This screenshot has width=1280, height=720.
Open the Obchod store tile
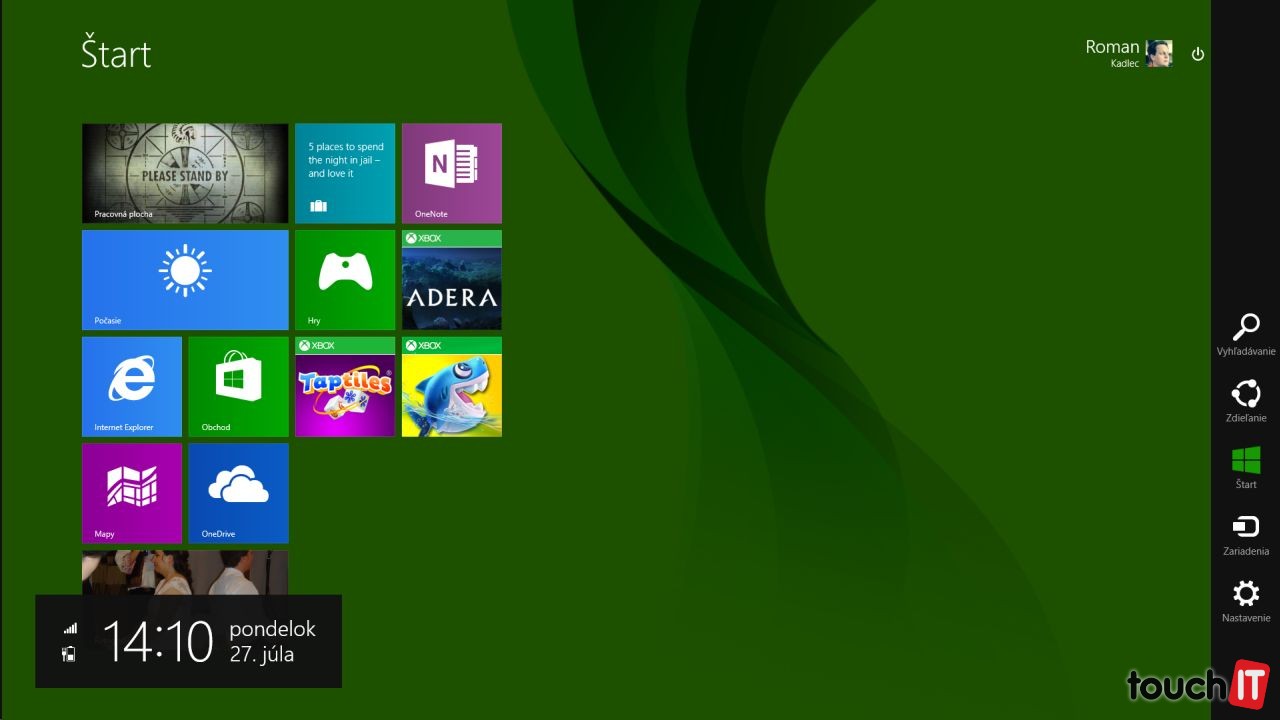[238, 386]
